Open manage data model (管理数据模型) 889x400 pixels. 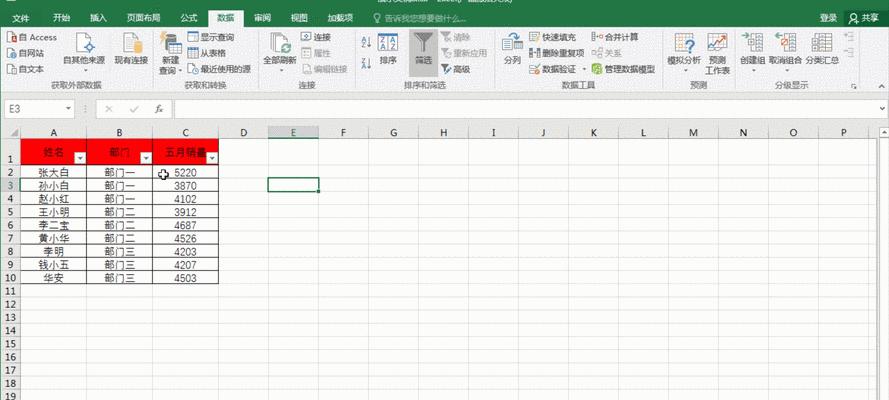623,69
